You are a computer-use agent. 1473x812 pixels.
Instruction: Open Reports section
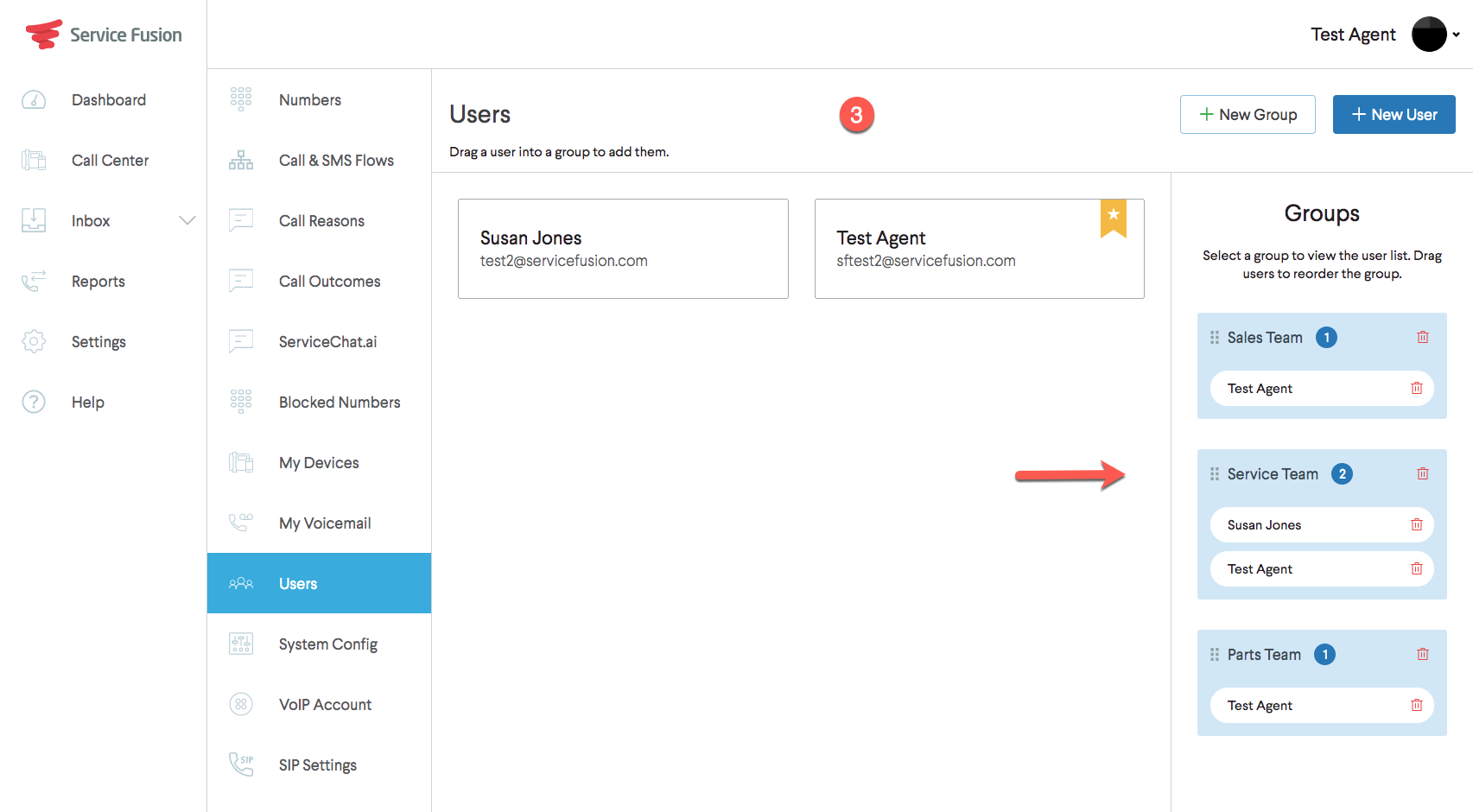point(98,282)
